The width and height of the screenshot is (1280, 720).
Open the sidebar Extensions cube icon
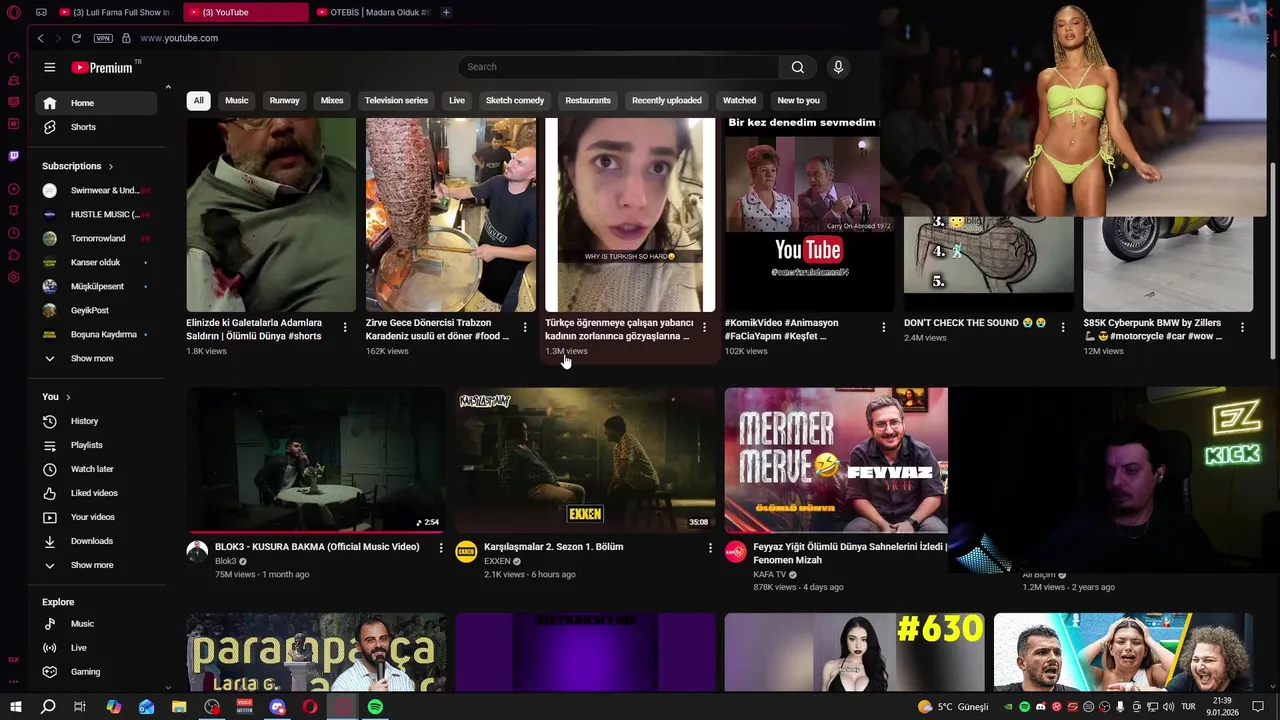point(14,255)
